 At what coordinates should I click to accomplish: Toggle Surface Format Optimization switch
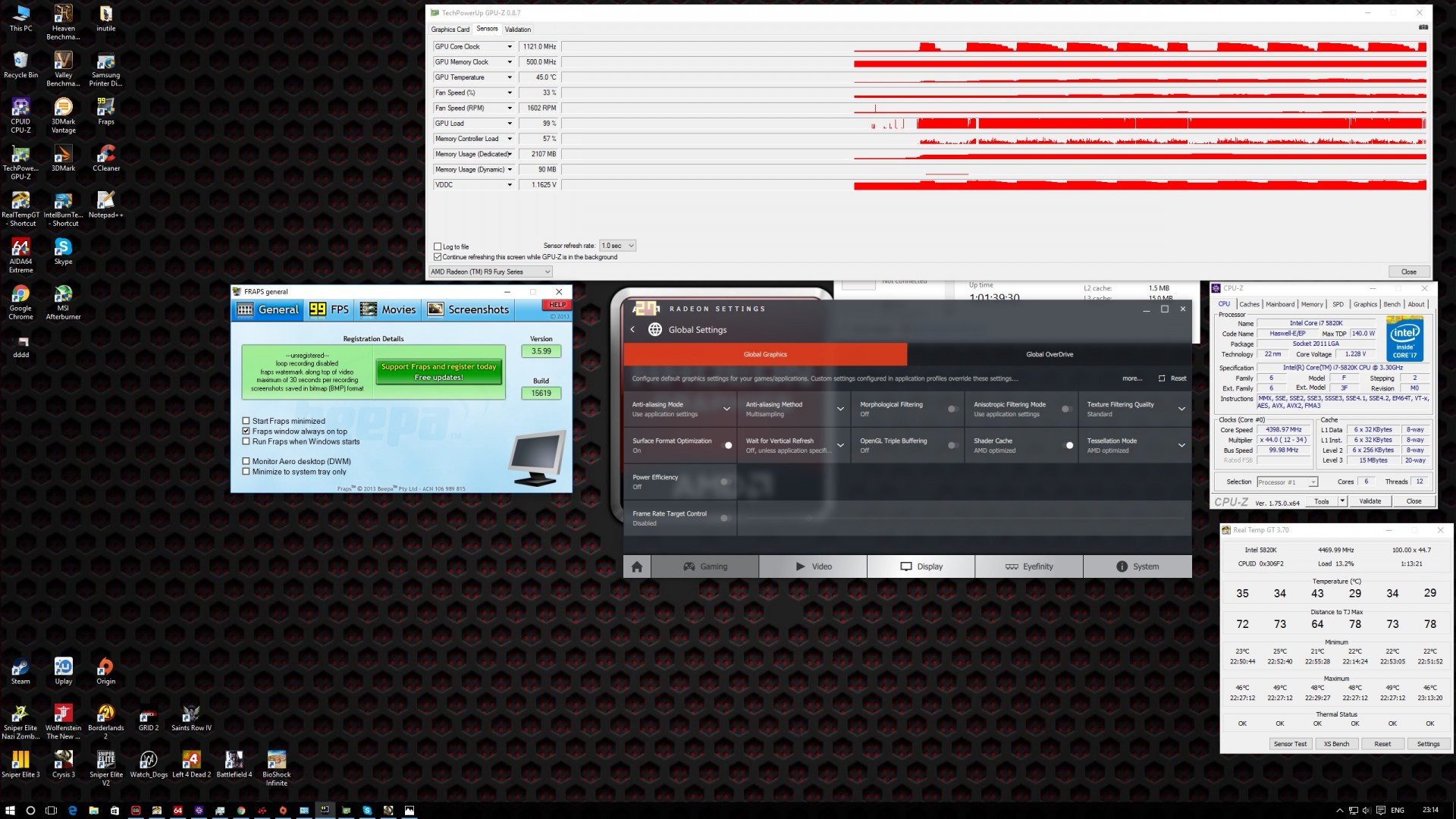coord(726,445)
